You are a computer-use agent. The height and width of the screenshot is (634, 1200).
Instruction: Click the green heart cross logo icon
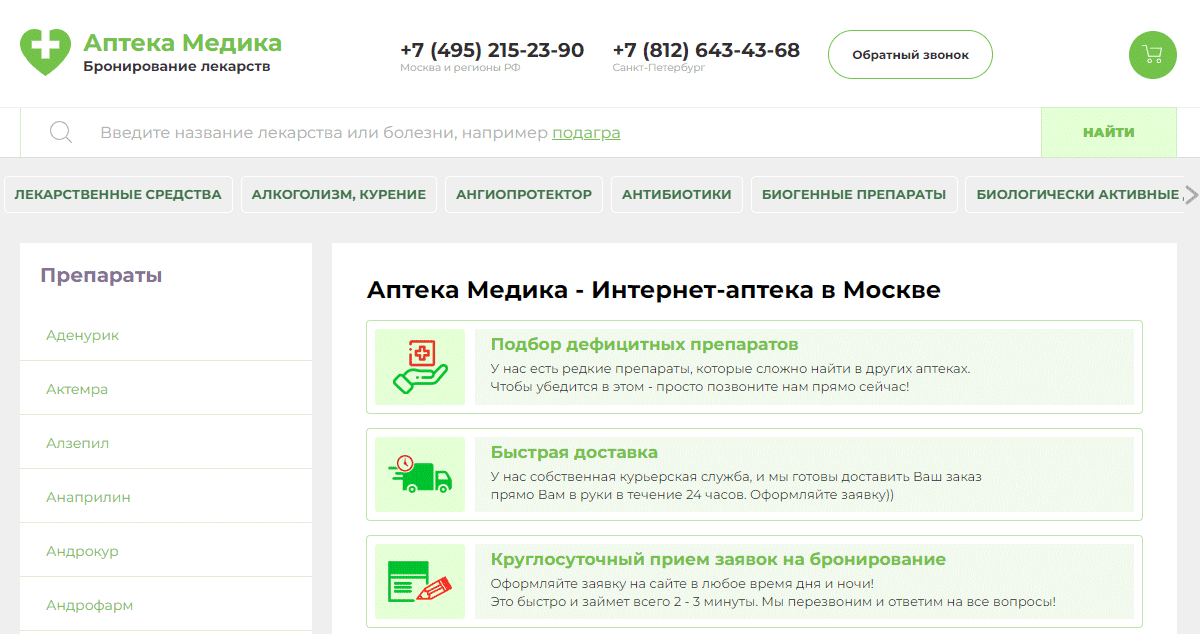click(x=46, y=52)
